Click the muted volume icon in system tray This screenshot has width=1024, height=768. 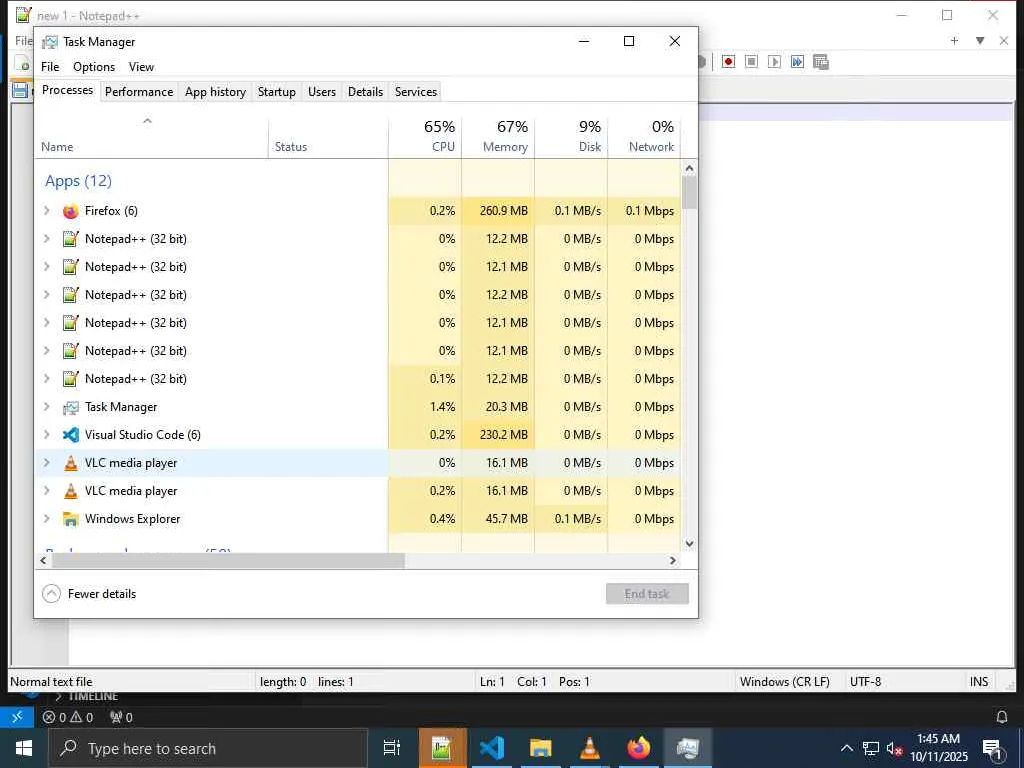[894, 748]
